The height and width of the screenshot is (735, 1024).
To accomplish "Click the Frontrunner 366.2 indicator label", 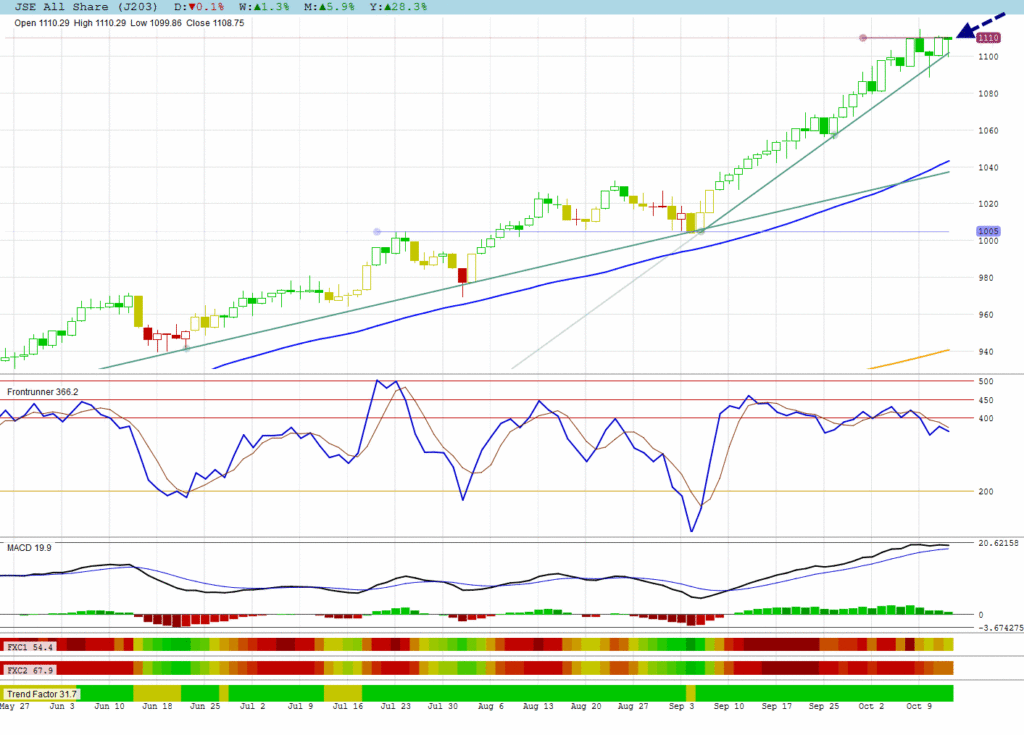I will 42,393.
